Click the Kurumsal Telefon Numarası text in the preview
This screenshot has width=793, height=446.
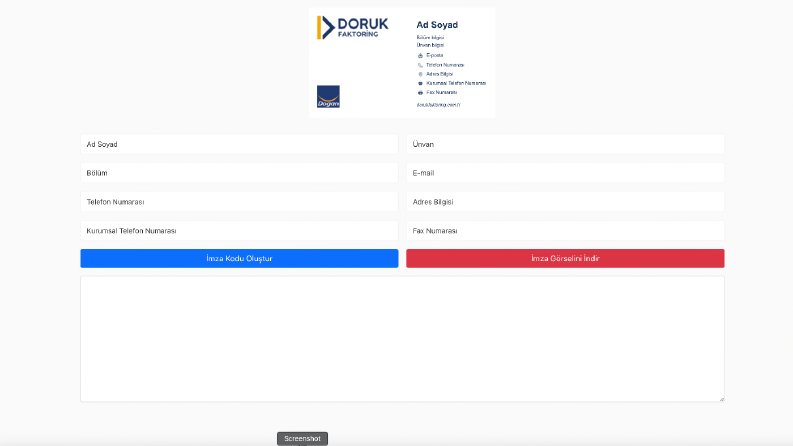[x=456, y=83]
